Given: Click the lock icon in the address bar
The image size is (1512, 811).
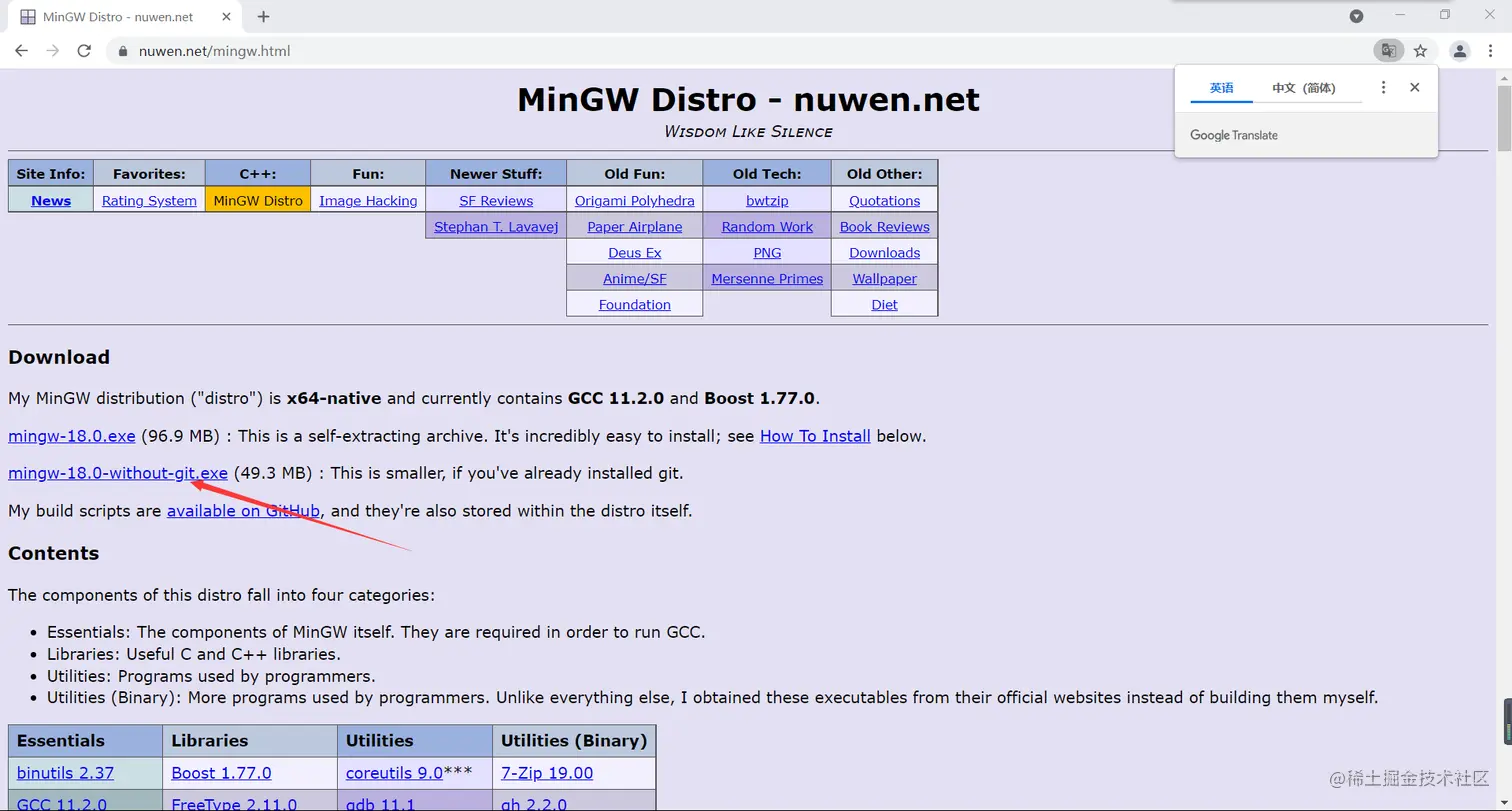Looking at the screenshot, I should (x=124, y=51).
